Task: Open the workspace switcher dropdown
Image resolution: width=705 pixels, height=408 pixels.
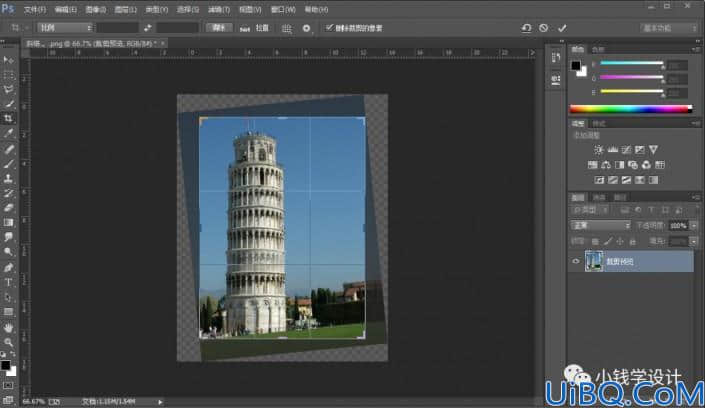Action: [x=669, y=28]
